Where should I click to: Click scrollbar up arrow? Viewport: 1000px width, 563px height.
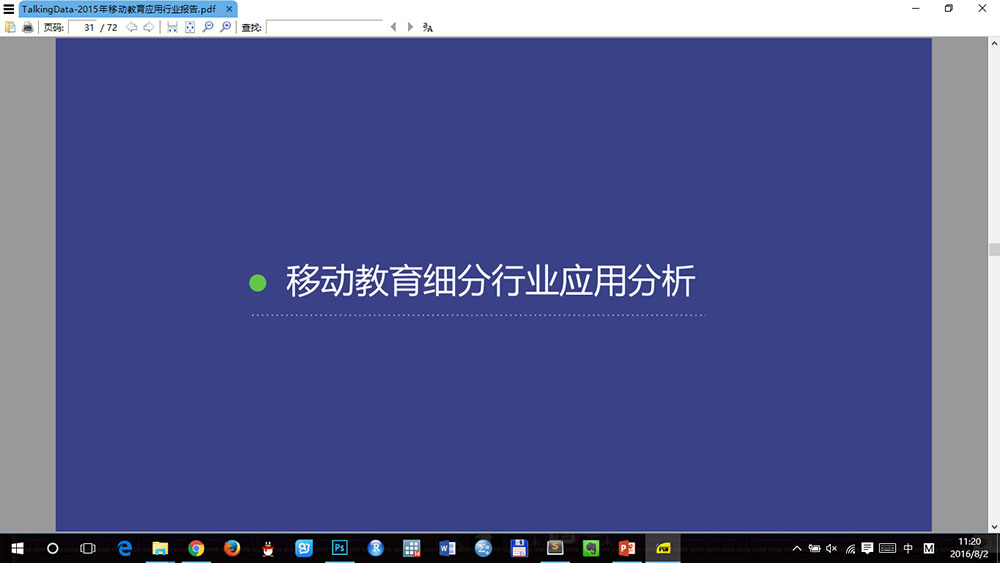tap(994, 43)
